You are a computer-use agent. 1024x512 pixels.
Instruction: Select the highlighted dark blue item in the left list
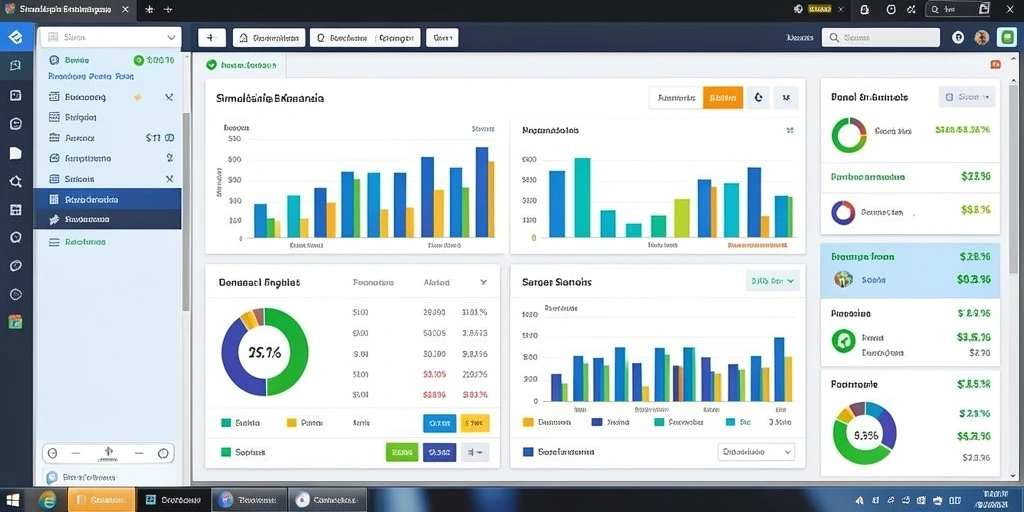pos(108,199)
